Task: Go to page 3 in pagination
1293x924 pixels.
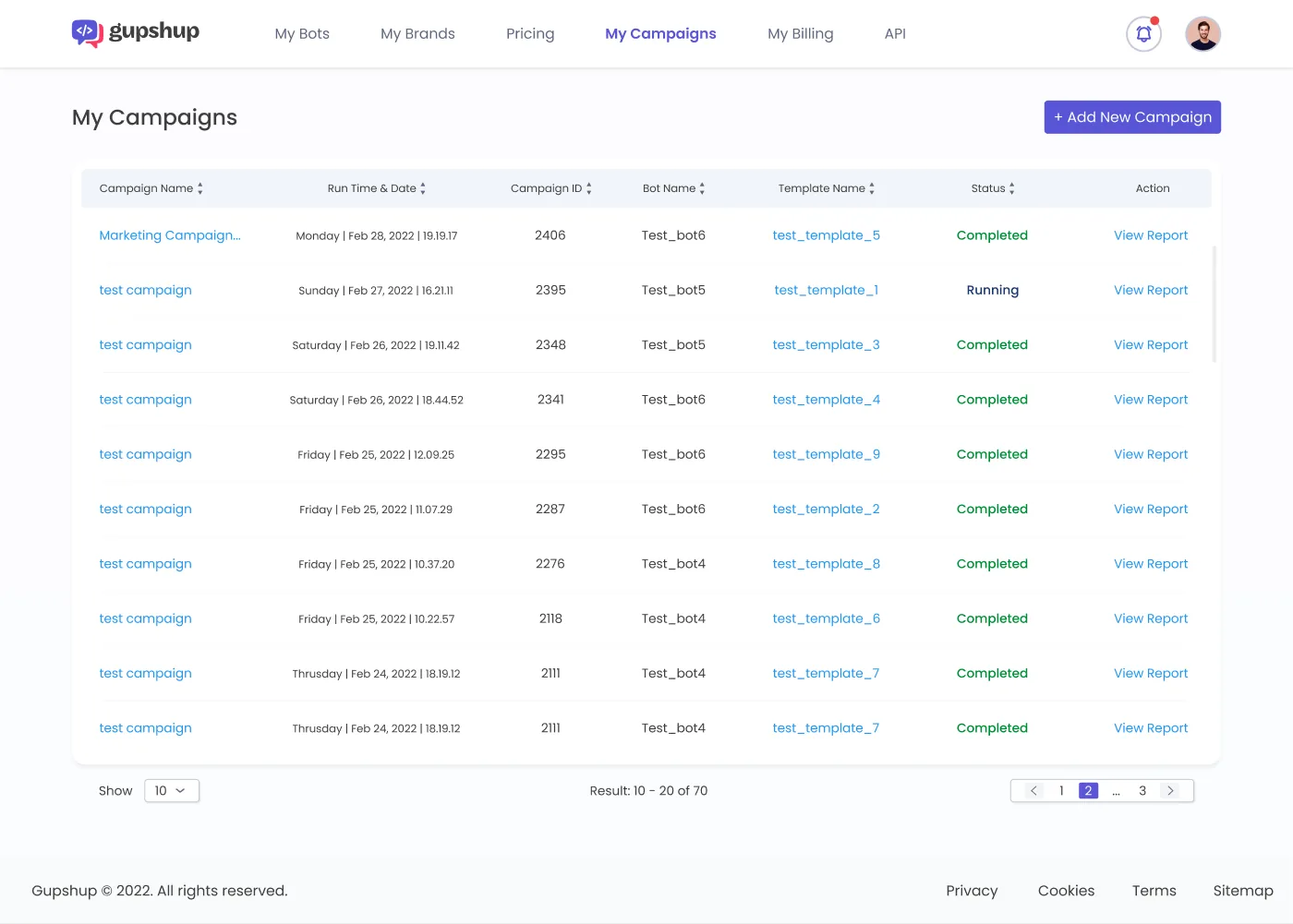Action: 1142,791
